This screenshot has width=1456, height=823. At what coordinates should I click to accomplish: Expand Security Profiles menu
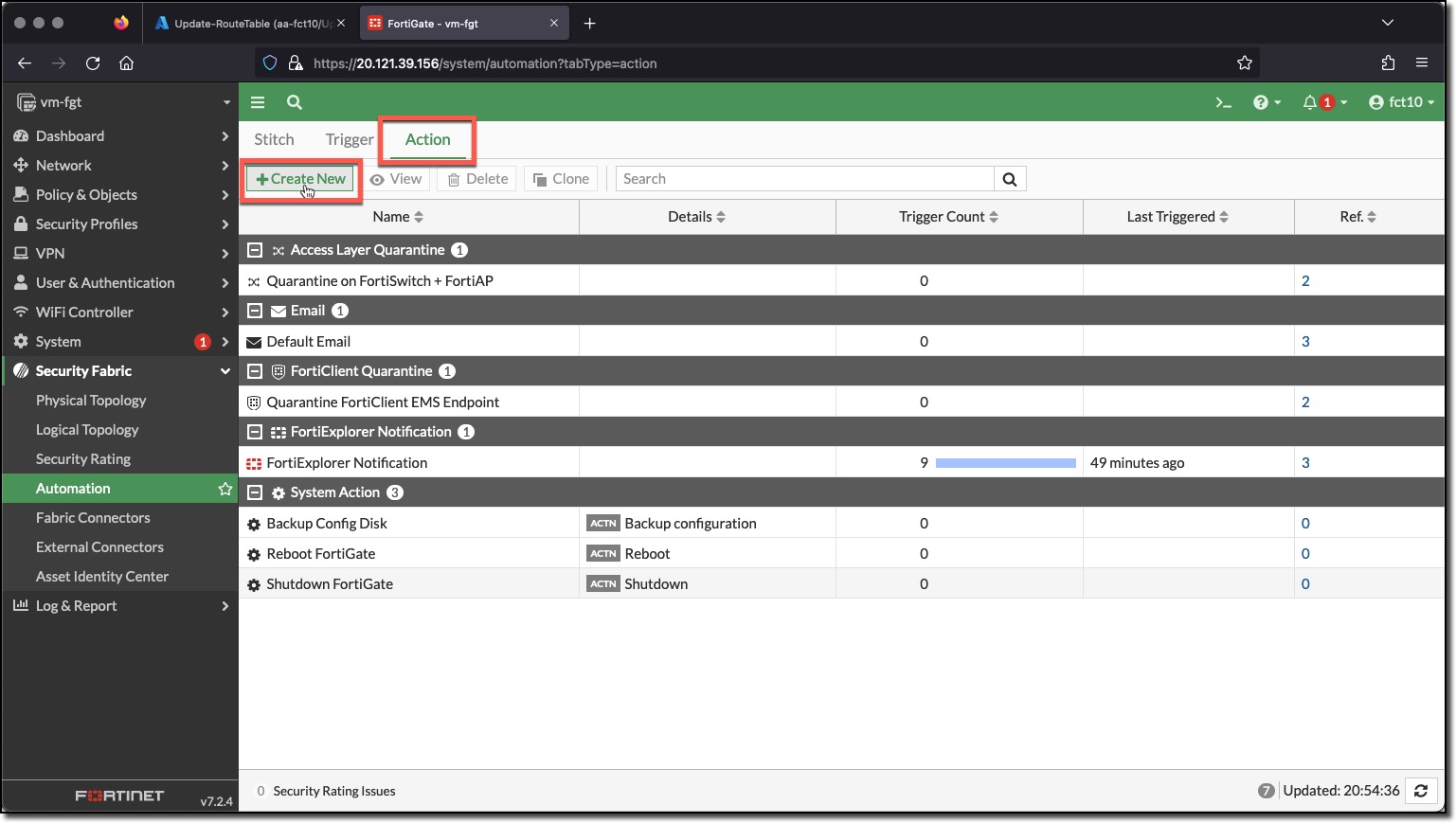(x=120, y=224)
